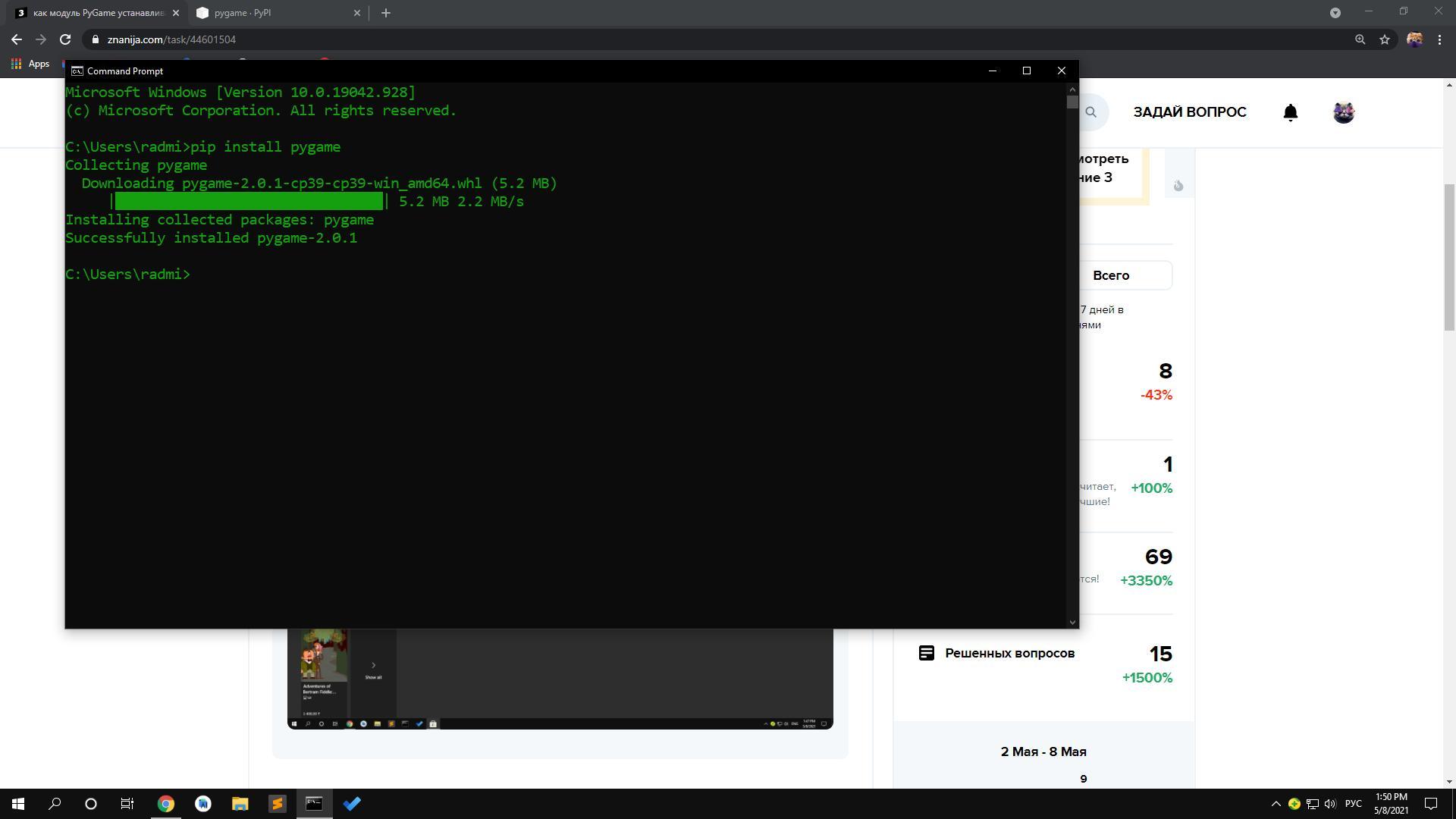This screenshot has width=1456, height=819.
Task: Click the site search magnifier icon
Action: (1090, 112)
